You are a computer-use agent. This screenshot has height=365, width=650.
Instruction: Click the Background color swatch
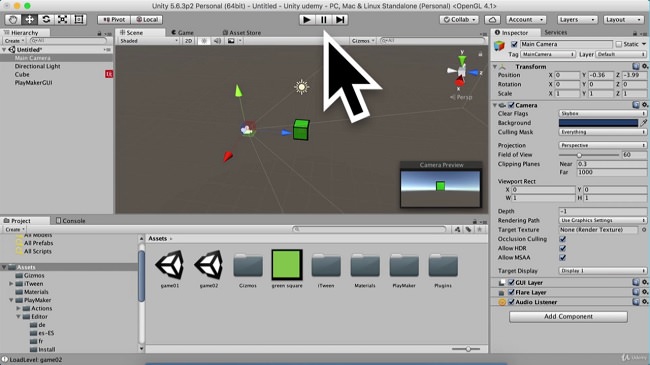(598, 123)
